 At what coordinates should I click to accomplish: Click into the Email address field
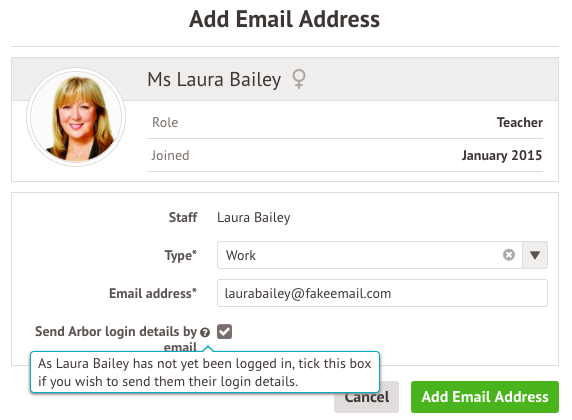[x=382, y=293]
